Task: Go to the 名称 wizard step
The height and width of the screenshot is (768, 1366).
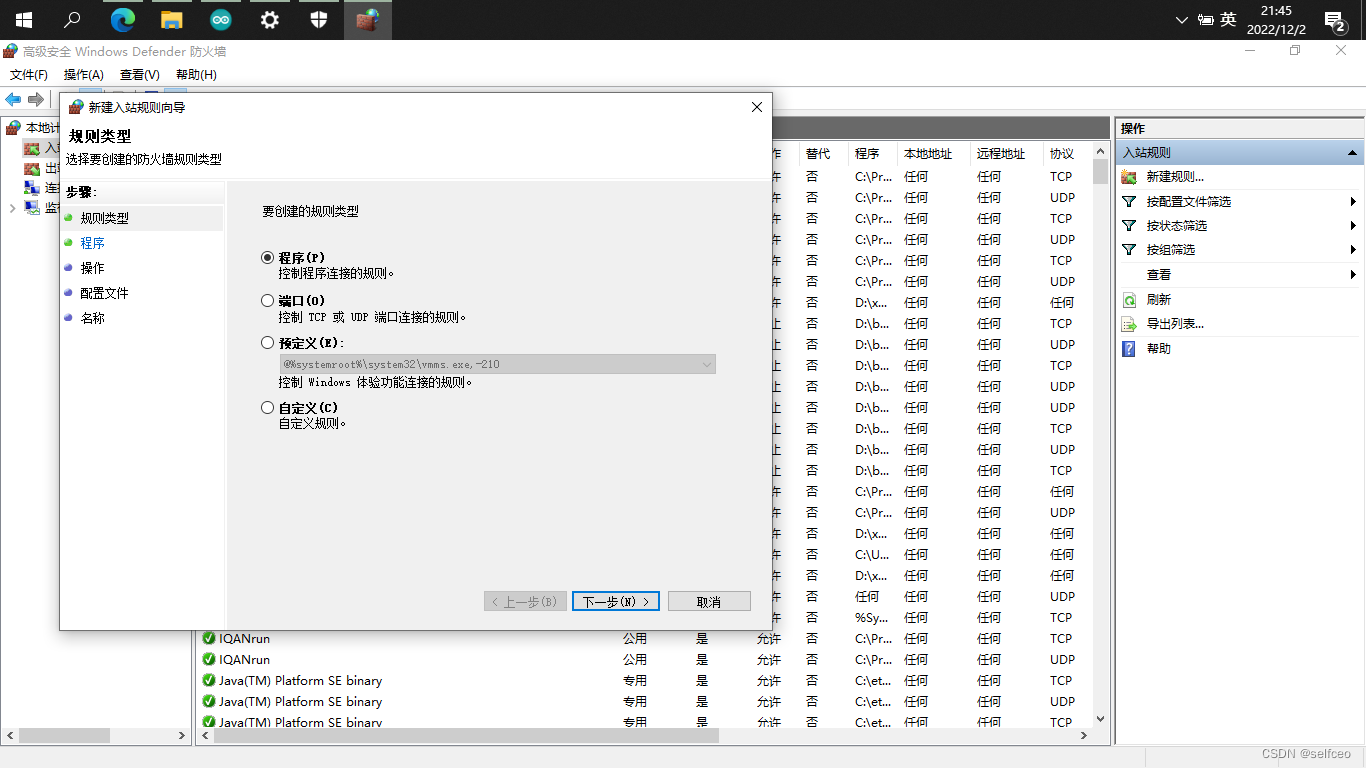Action: pyautogui.click(x=92, y=318)
